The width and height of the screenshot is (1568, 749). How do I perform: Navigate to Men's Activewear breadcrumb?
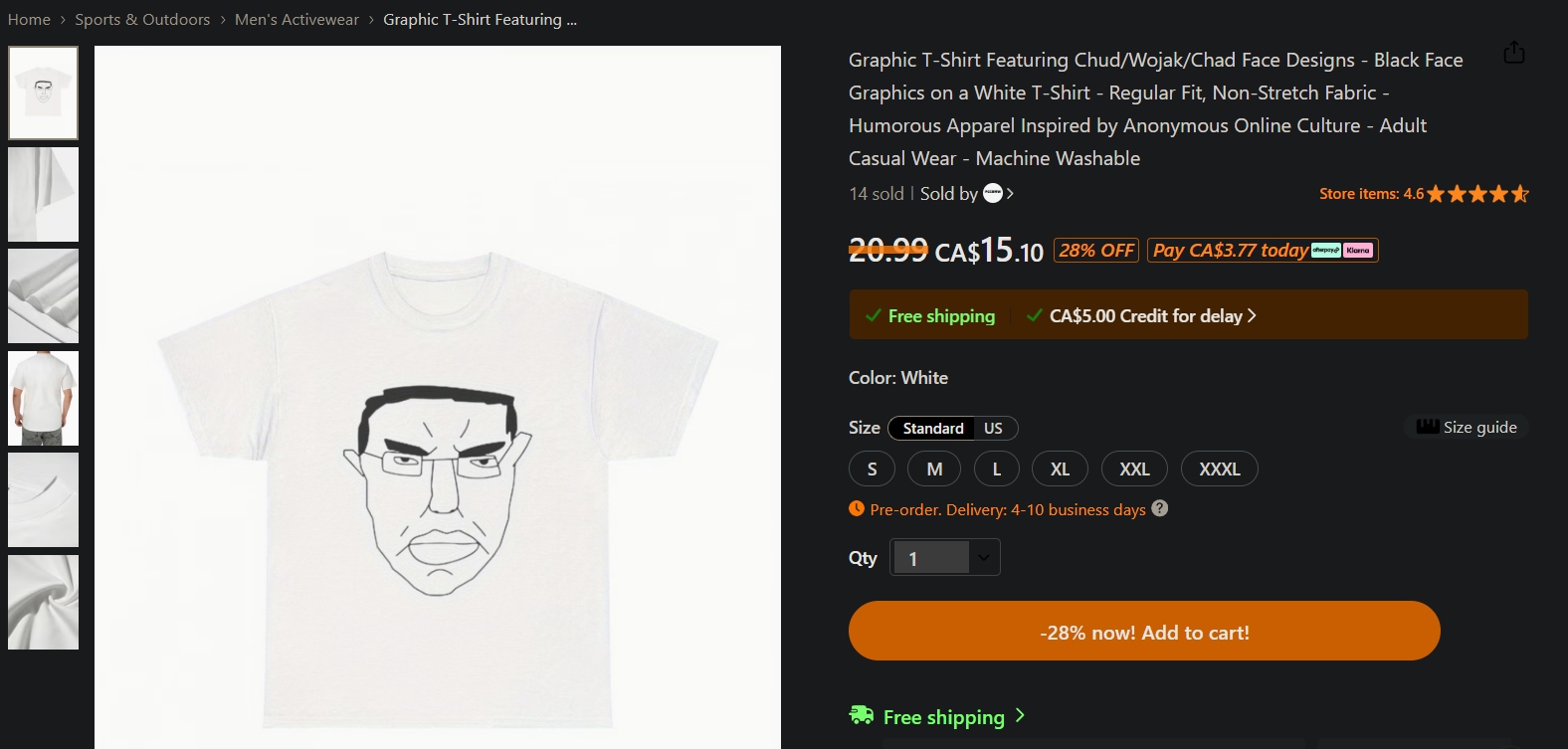pyautogui.click(x=296, y=20)
